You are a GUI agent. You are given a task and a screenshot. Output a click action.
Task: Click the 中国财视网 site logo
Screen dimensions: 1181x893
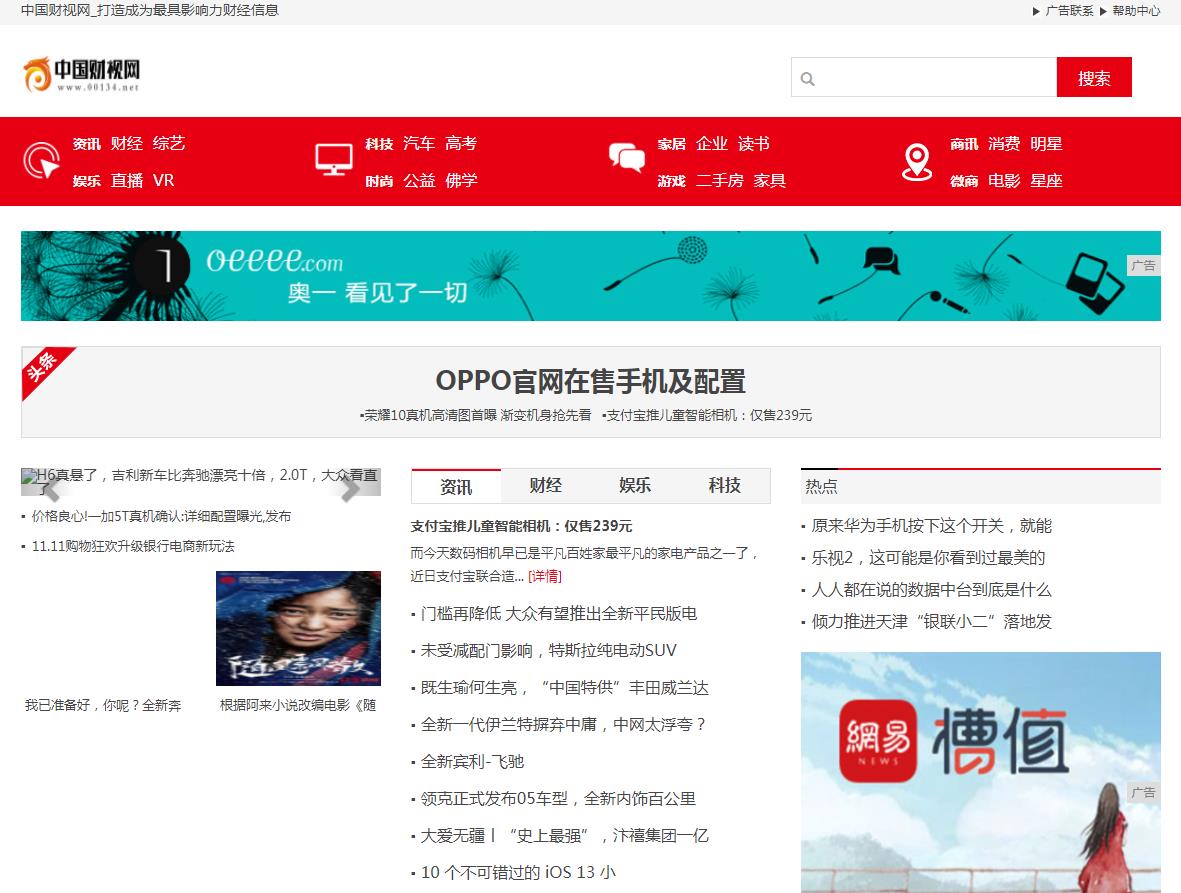point(81,75)
